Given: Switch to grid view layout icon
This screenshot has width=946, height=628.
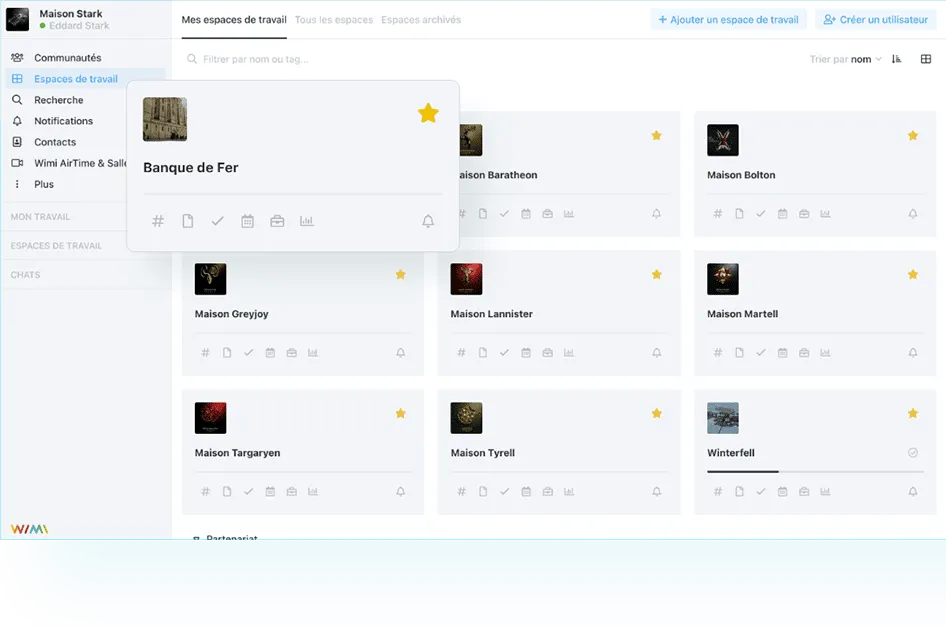Looking at the screenshot, I should click(x=926, y=59).
